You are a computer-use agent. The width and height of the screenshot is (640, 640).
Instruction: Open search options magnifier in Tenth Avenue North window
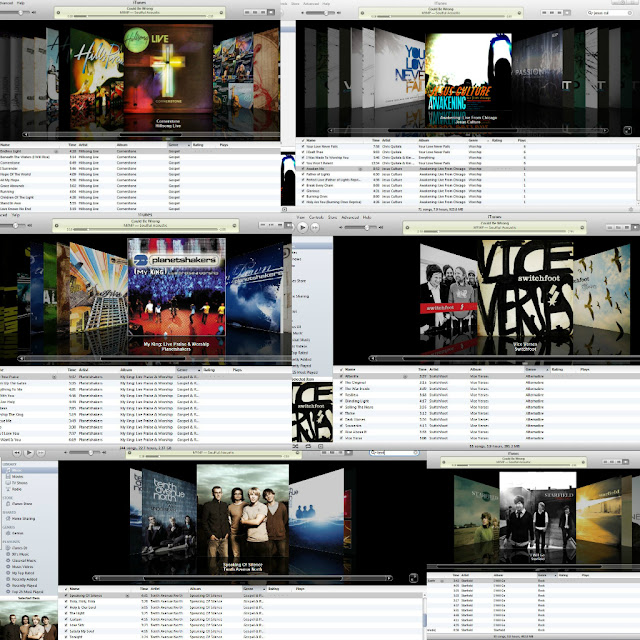(x=372, y=452)
